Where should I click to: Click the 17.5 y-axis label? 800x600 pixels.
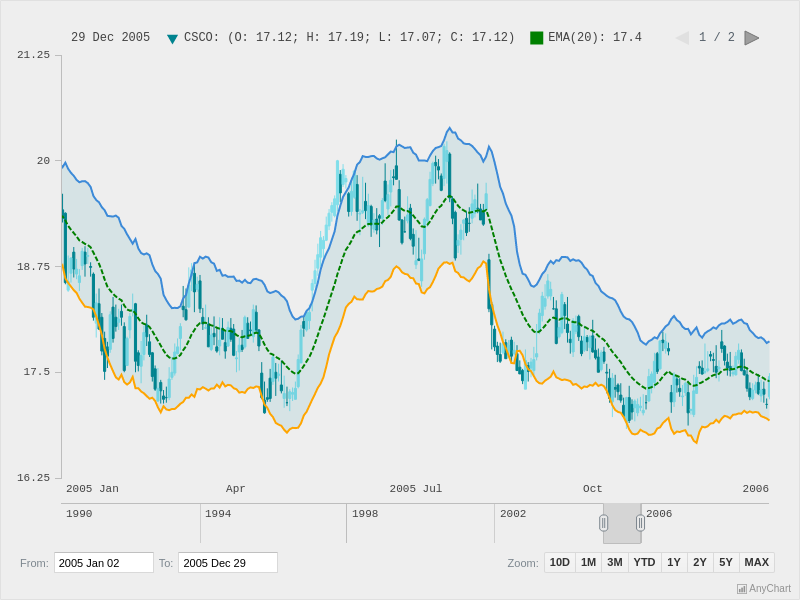[37, 372]
